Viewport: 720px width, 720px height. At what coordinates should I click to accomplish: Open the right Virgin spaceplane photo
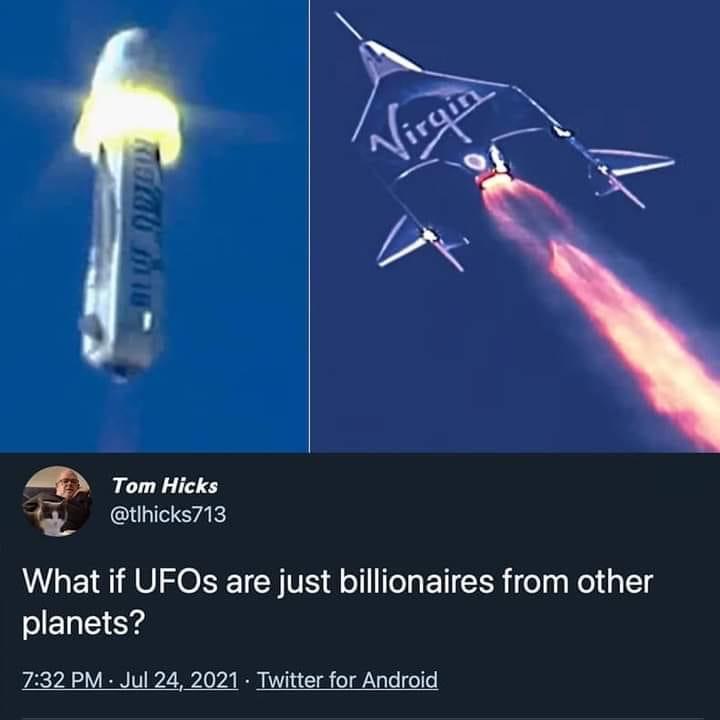click(x=515, y=226)
